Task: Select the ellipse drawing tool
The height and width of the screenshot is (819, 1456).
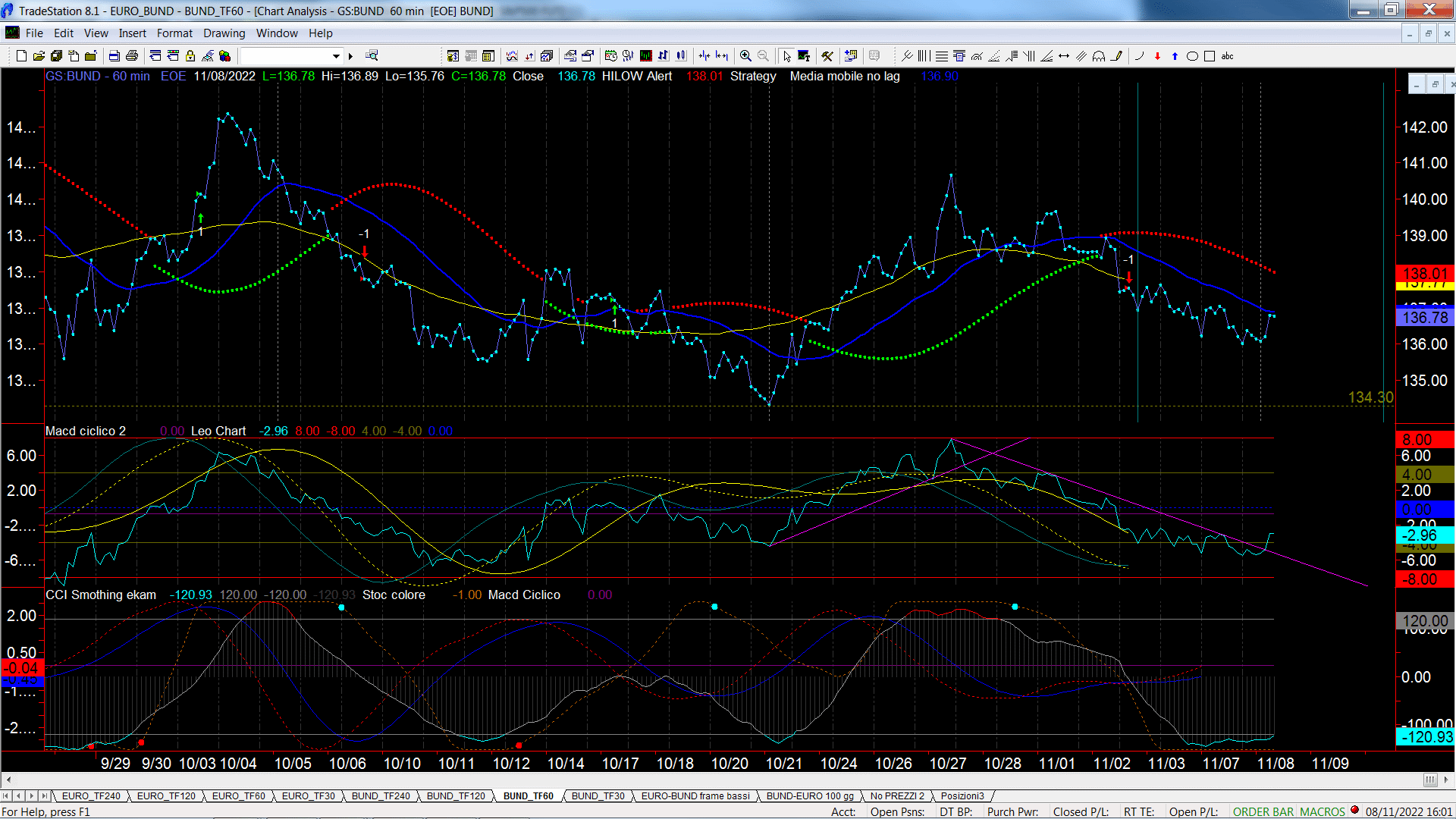Action: [x=1192, y=55]
